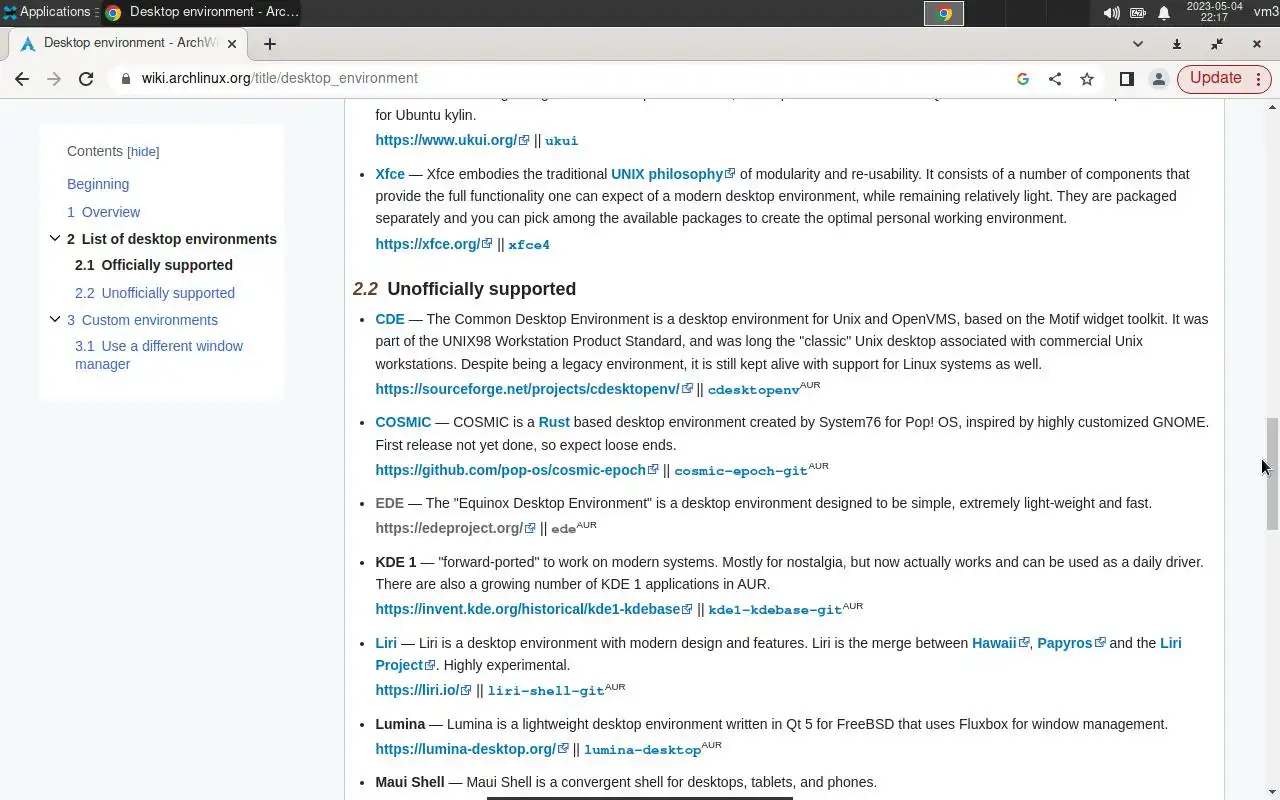Open the Xfce article link
The height and width of the screenshot is (800, 1280).
tap(390, 174)
